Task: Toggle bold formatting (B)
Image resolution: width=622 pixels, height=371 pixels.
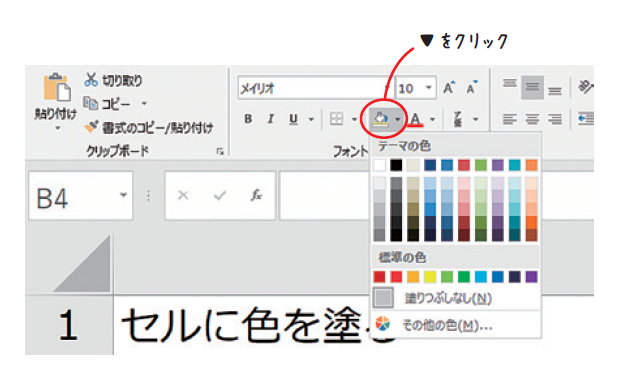Action: (248, 119)
